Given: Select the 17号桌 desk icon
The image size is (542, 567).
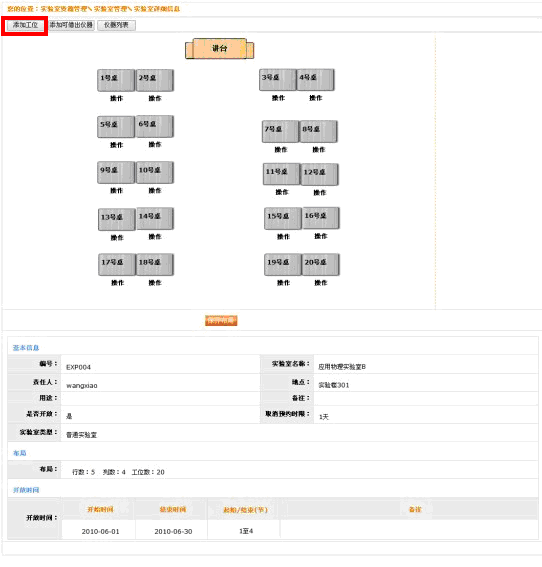Looking at the screenshot, I should (117, 265).
